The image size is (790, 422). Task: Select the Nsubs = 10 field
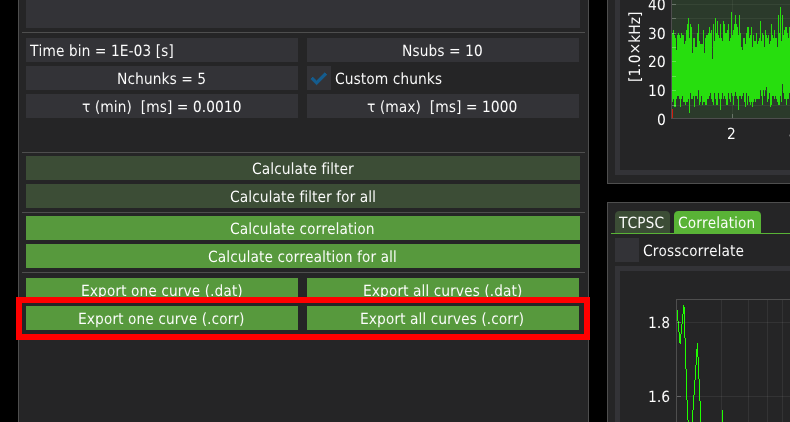442,50
